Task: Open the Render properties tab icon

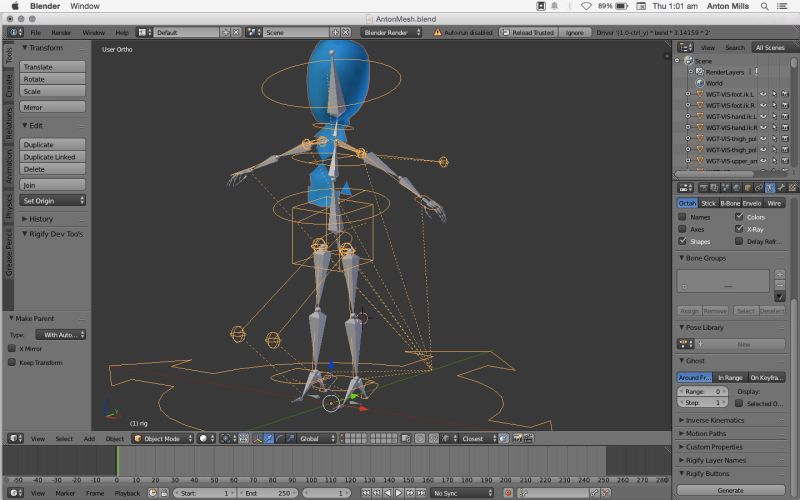Action: (704, 188)
